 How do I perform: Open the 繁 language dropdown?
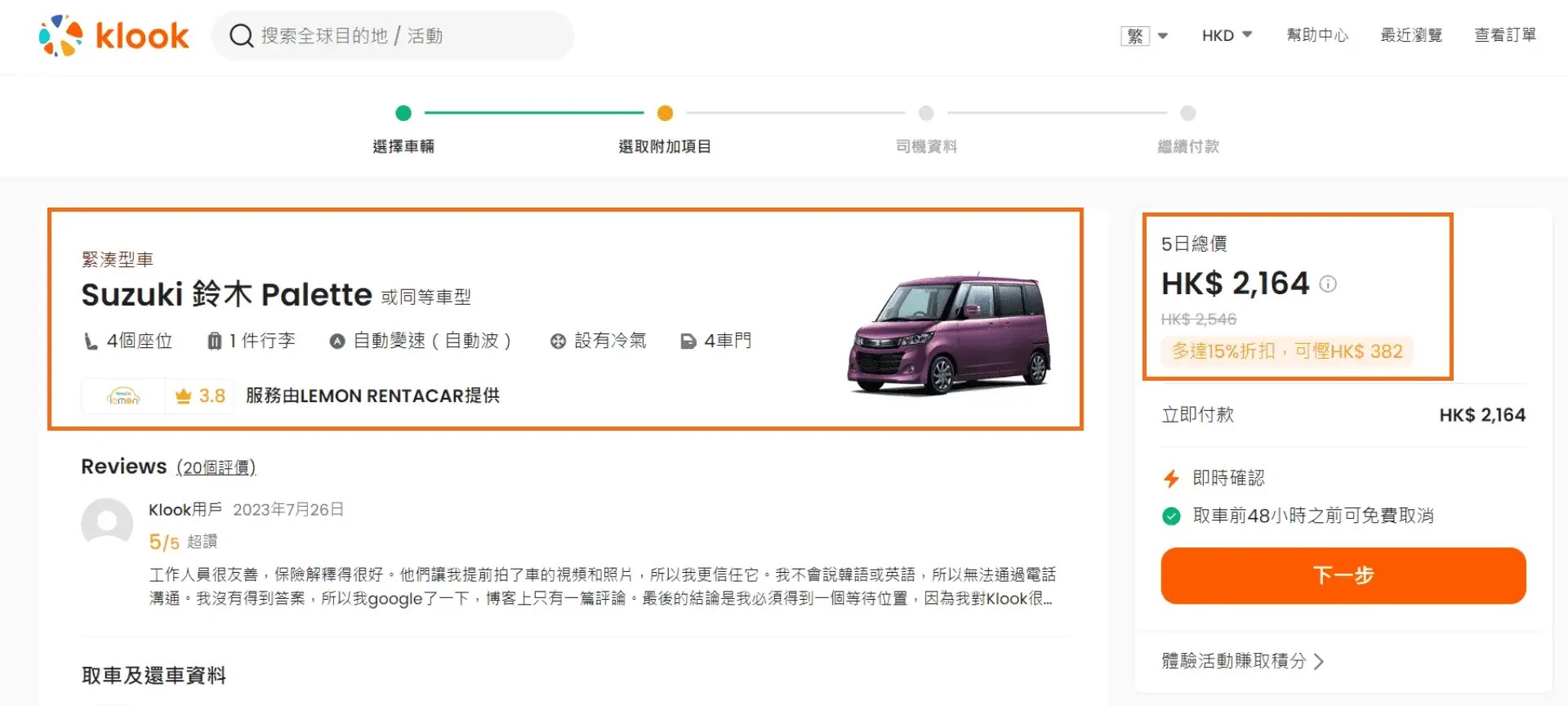coord(1144,36)
